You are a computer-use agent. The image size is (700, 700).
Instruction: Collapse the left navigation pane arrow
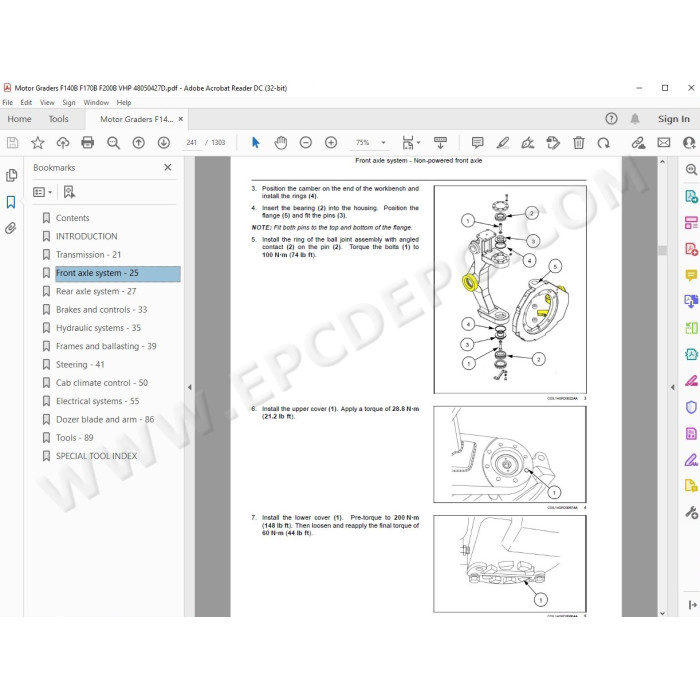pos(190,387)
